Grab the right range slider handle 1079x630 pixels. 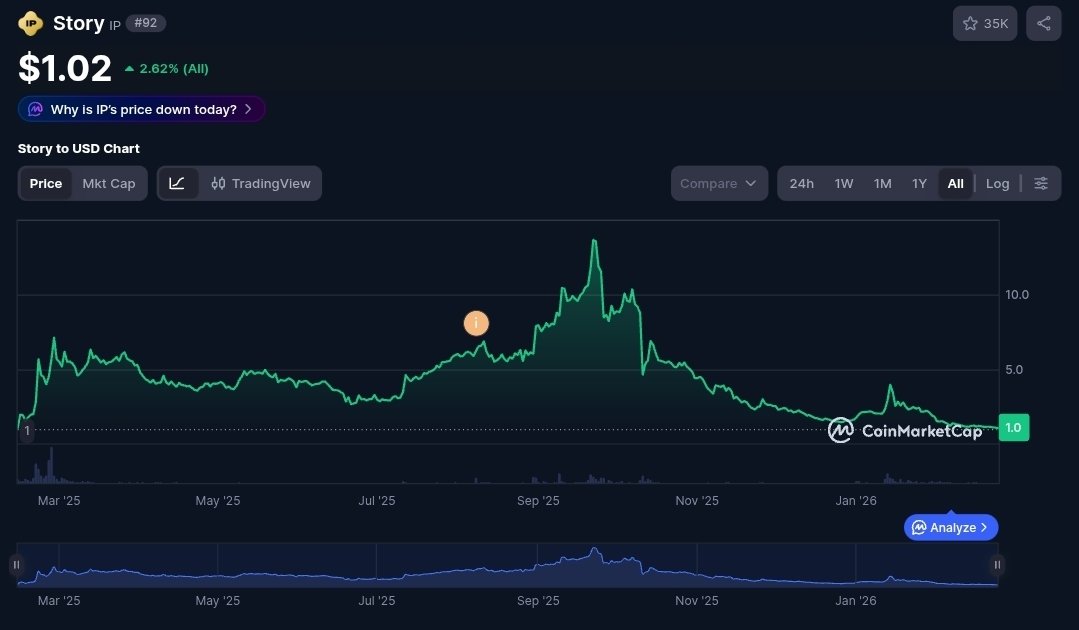[997, 565]
